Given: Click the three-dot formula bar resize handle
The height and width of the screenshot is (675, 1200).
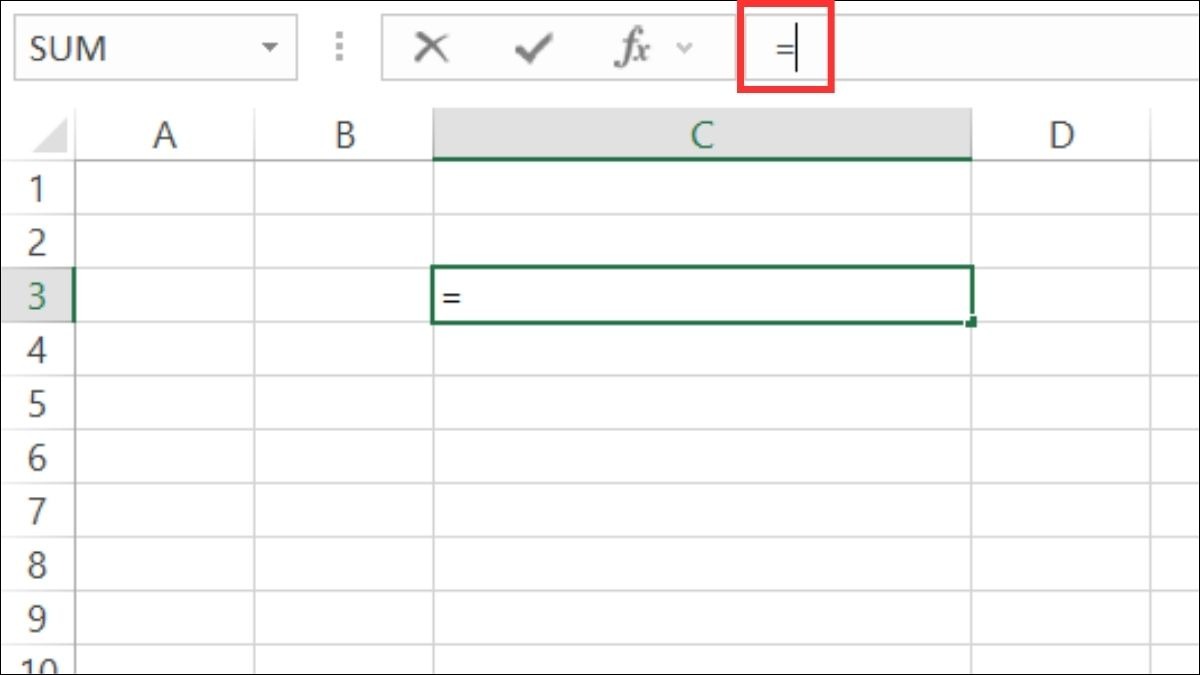Looking at the screenshot, I should click(340, 47).
